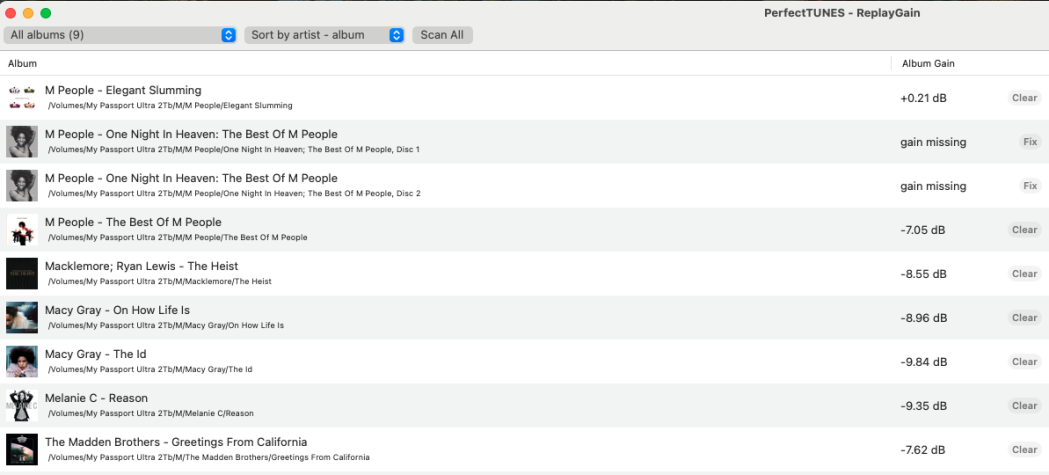
Task: Open the Sort by artist - album dropdown
Action: coord(324,35)
